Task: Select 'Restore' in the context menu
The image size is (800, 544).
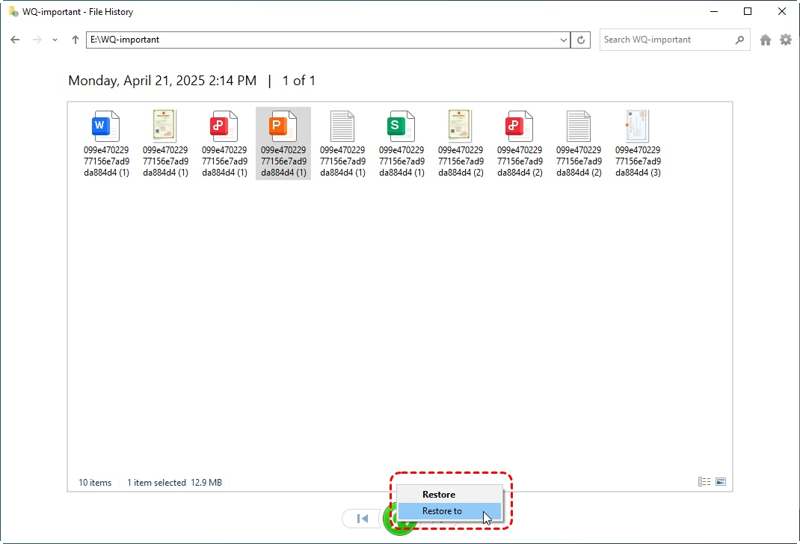Action: click(x=438, y=494)
